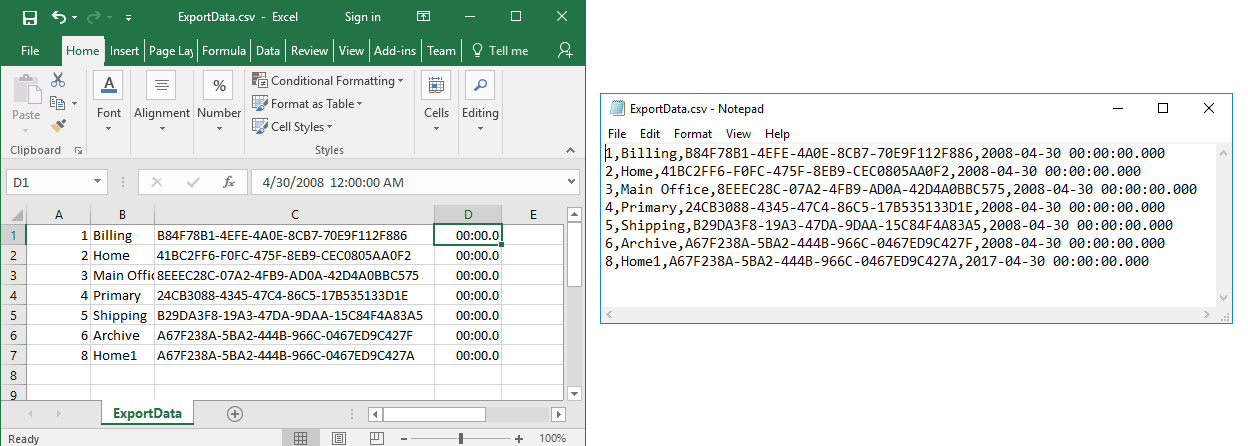Click zoom out minus button
Image resolution: width=1248 pixels, height=446 pixels.
[406, 438]
